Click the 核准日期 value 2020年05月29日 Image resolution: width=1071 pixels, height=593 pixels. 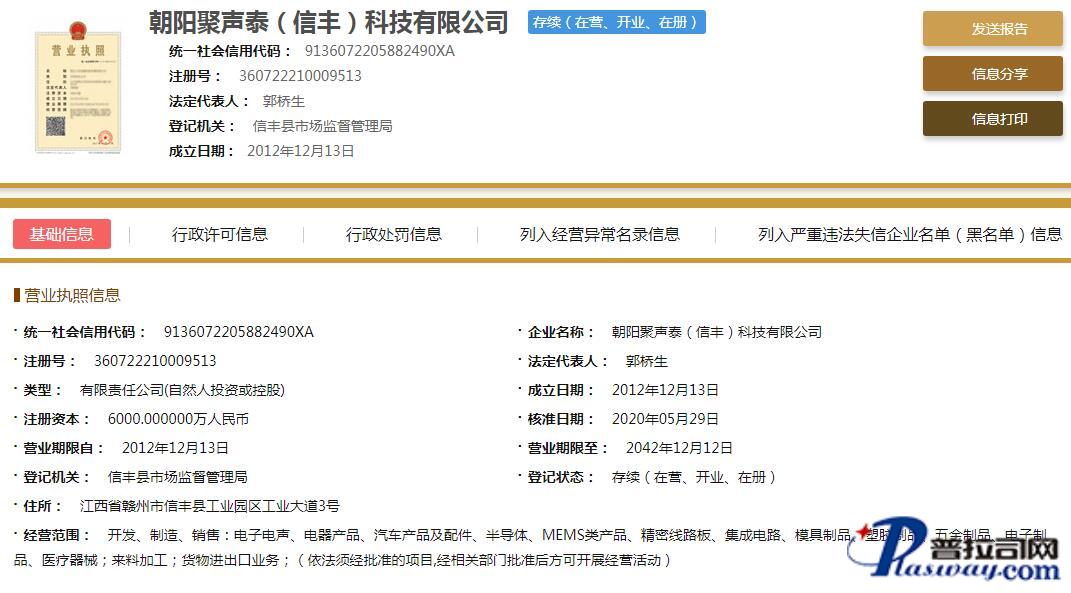tap(665, 419)
